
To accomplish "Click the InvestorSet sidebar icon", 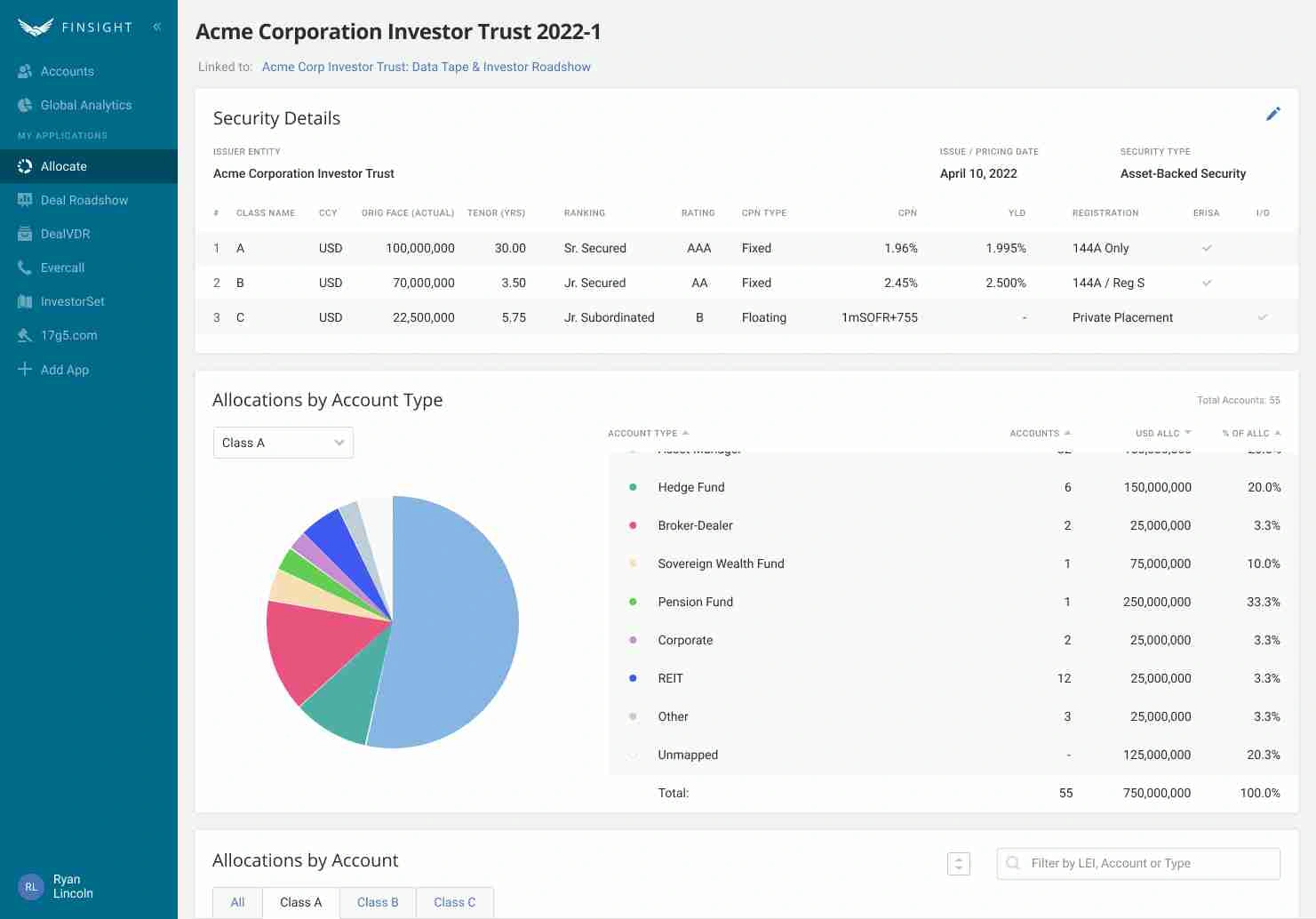I will 25,301.
